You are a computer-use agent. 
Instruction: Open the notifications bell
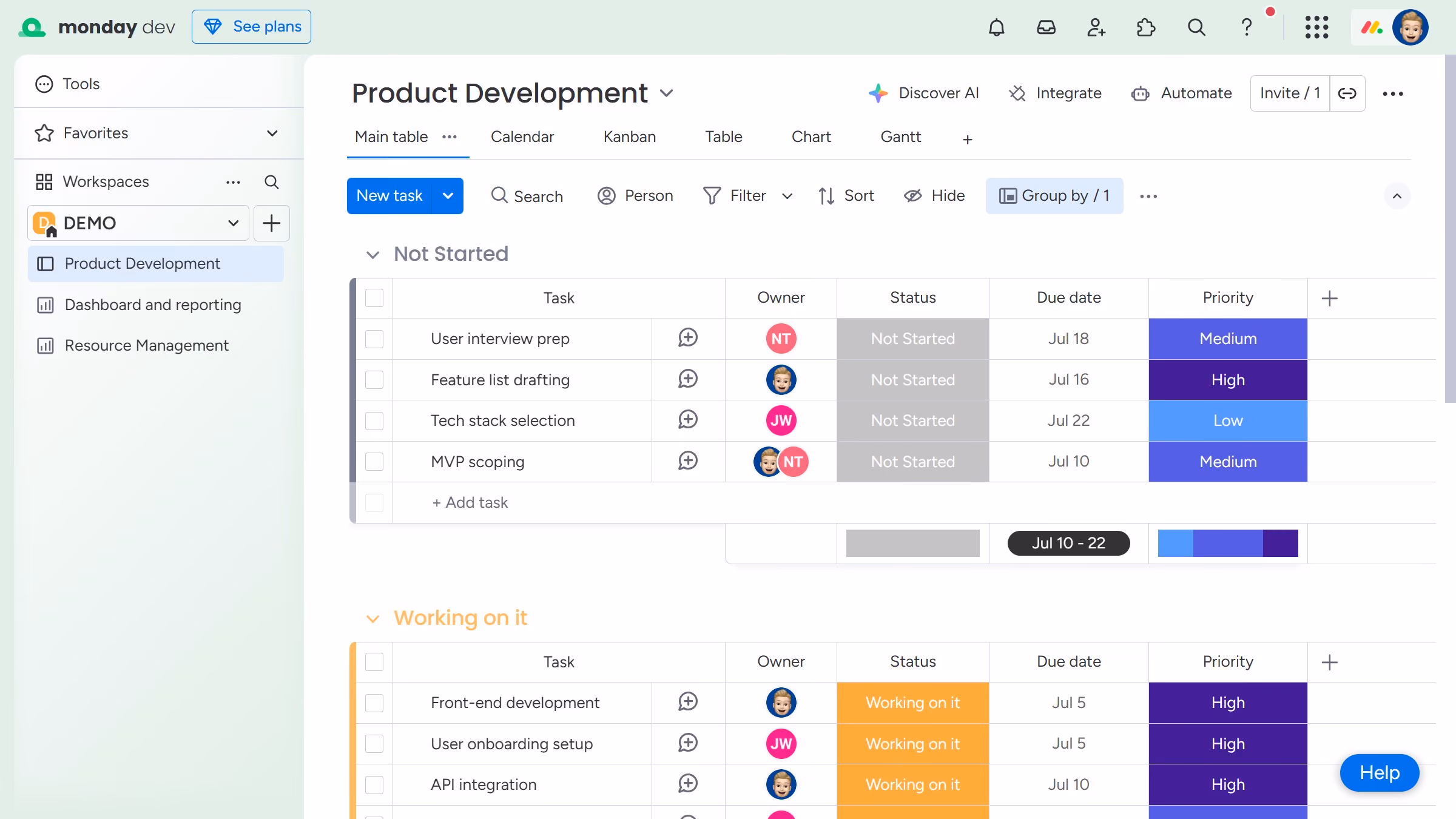pyautogui.click(x=996, y=27)
